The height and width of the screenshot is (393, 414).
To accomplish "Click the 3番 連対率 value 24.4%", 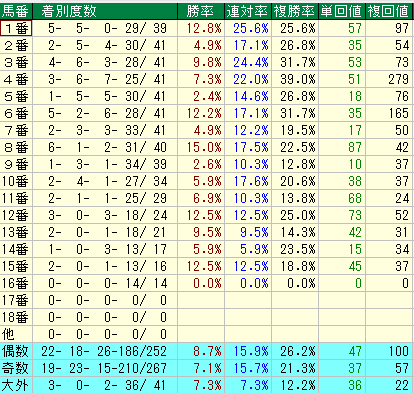I will coord(251,62).
